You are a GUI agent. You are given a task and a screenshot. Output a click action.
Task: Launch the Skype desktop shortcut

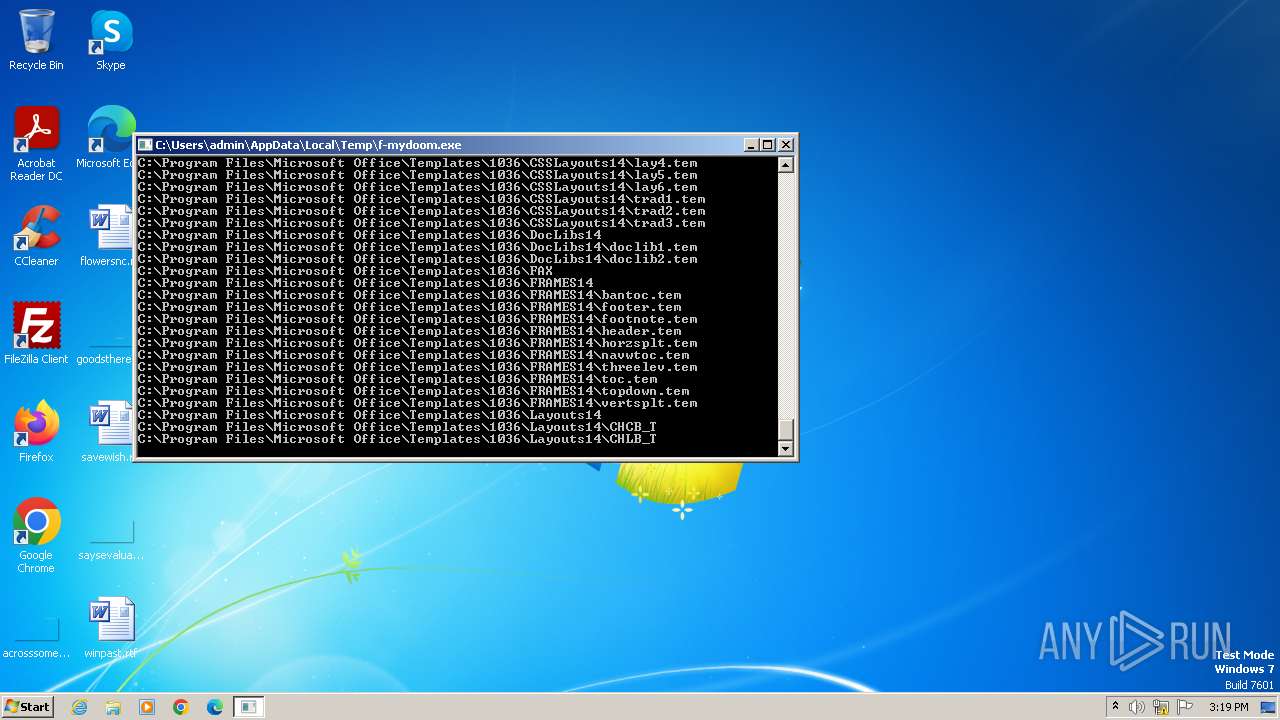[111, 40]
